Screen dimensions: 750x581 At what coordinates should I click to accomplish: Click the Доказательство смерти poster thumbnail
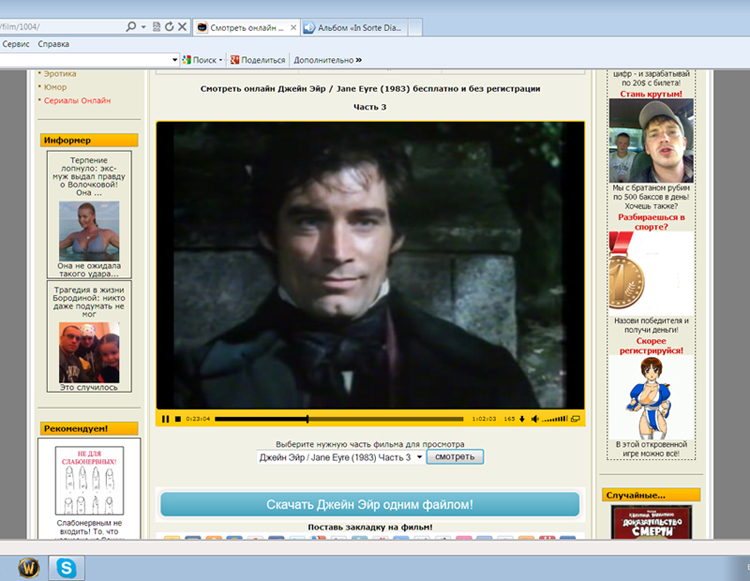(651, 522)
